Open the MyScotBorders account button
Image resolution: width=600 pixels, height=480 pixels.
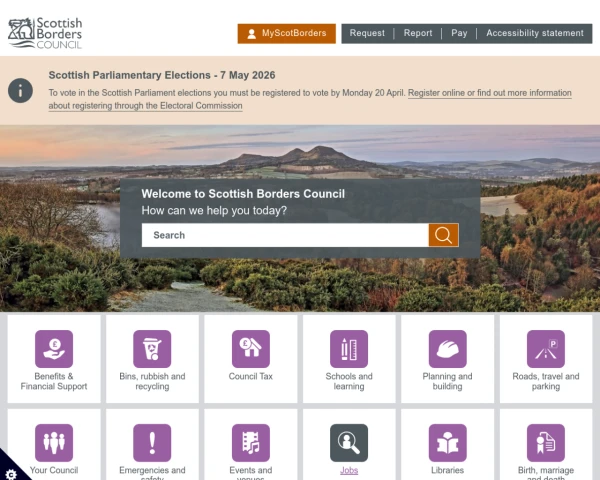point(286,33)
